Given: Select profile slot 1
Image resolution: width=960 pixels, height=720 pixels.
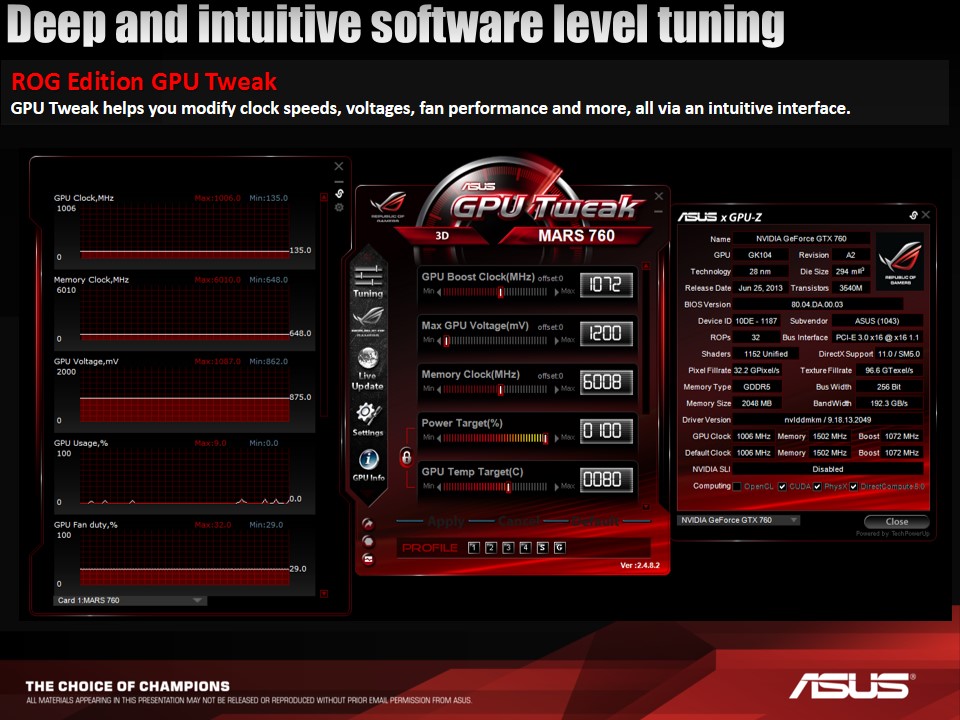Looking at the screenshot, I should pos(473,548).
